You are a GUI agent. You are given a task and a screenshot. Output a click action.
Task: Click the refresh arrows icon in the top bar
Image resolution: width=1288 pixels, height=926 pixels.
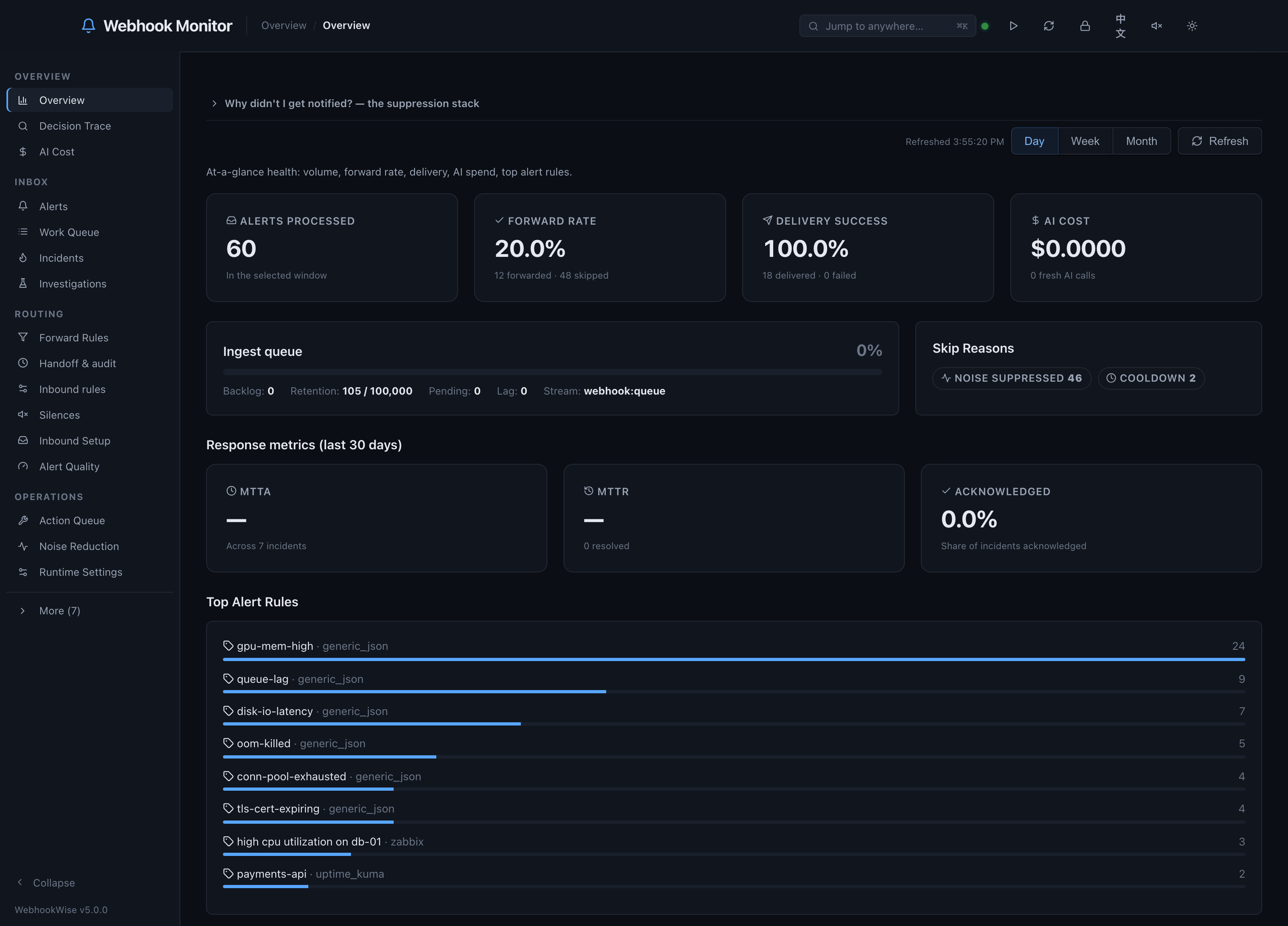(1049, 25)
